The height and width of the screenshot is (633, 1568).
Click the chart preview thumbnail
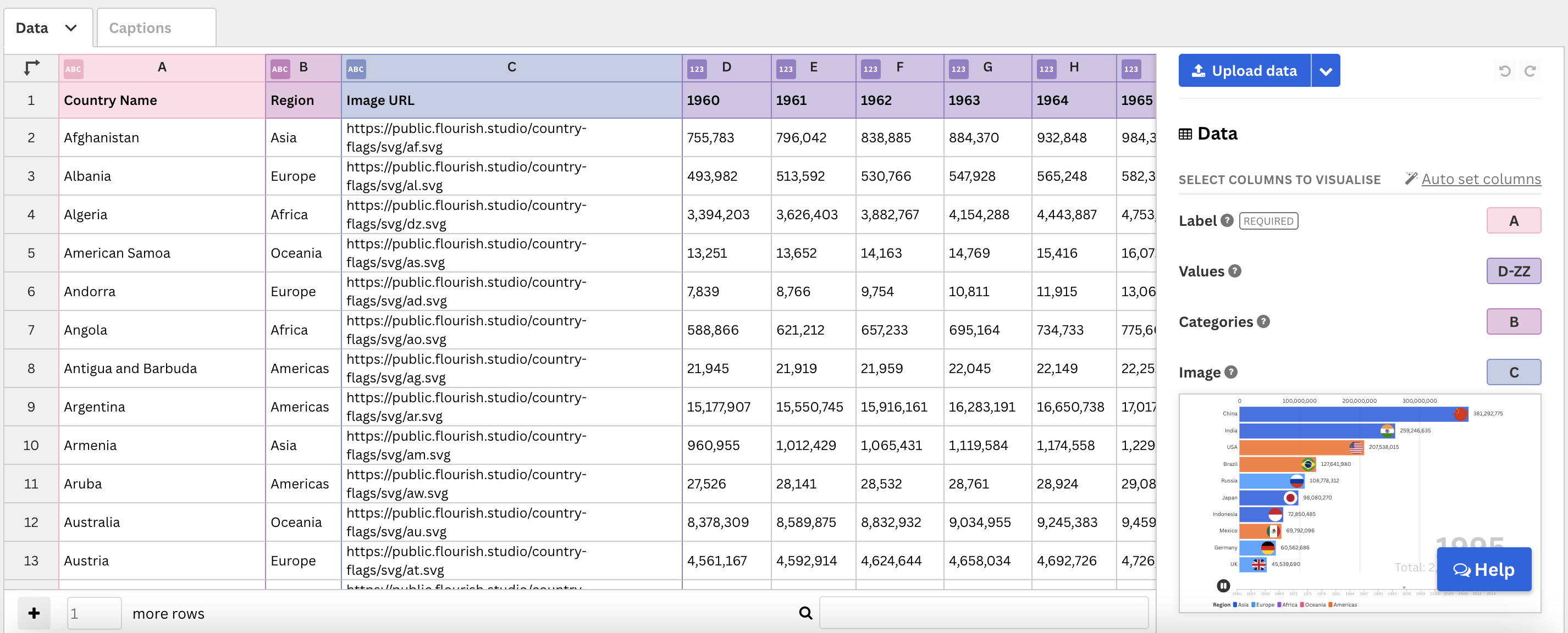point(1360,503)
